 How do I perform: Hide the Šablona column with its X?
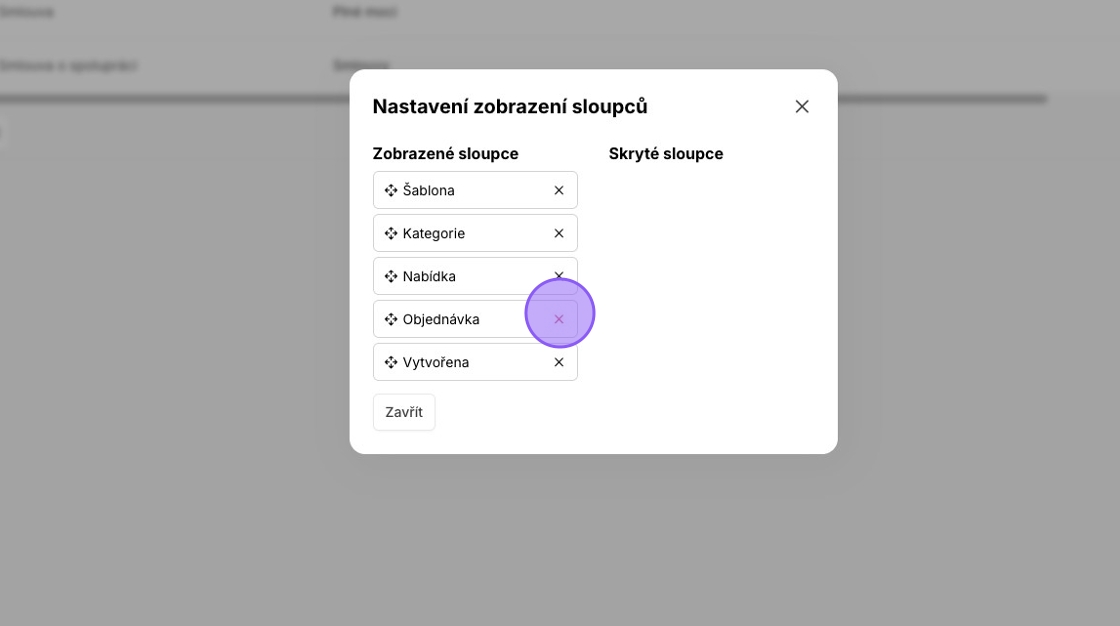click(x=559, y=190)
